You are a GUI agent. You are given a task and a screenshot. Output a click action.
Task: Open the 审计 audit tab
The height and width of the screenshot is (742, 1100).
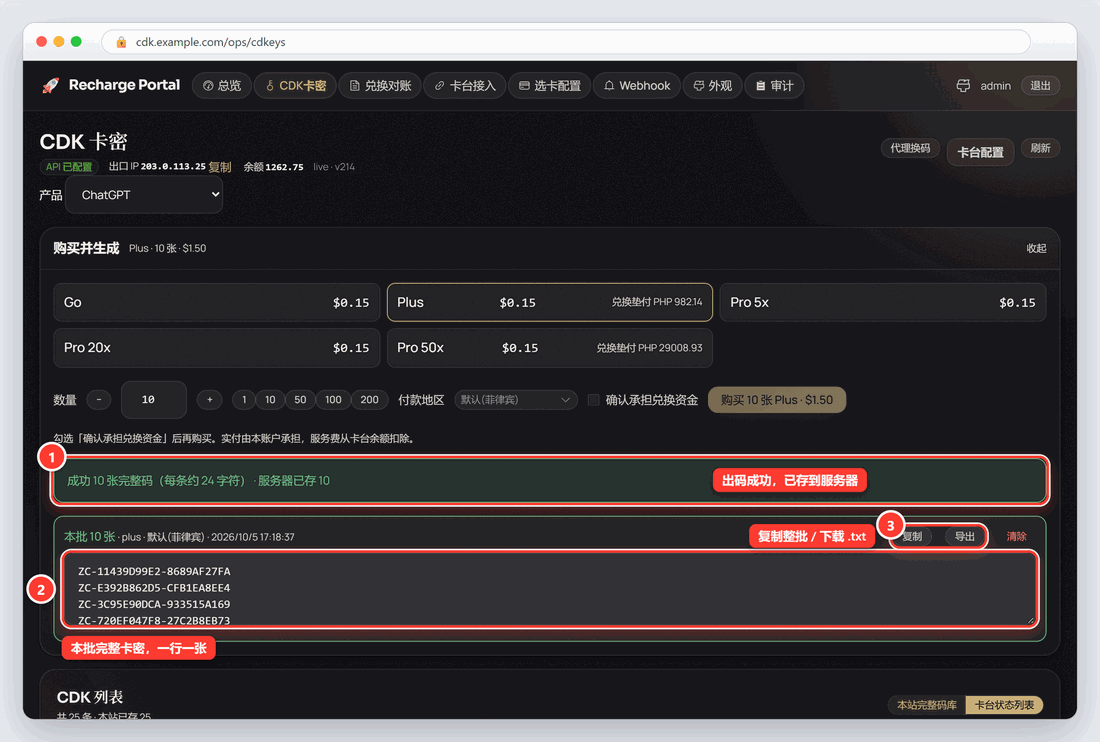774,86
